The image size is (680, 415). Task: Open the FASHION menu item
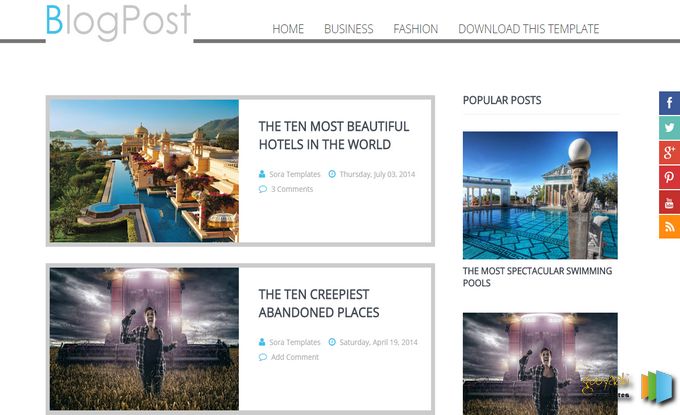(415, 29)
